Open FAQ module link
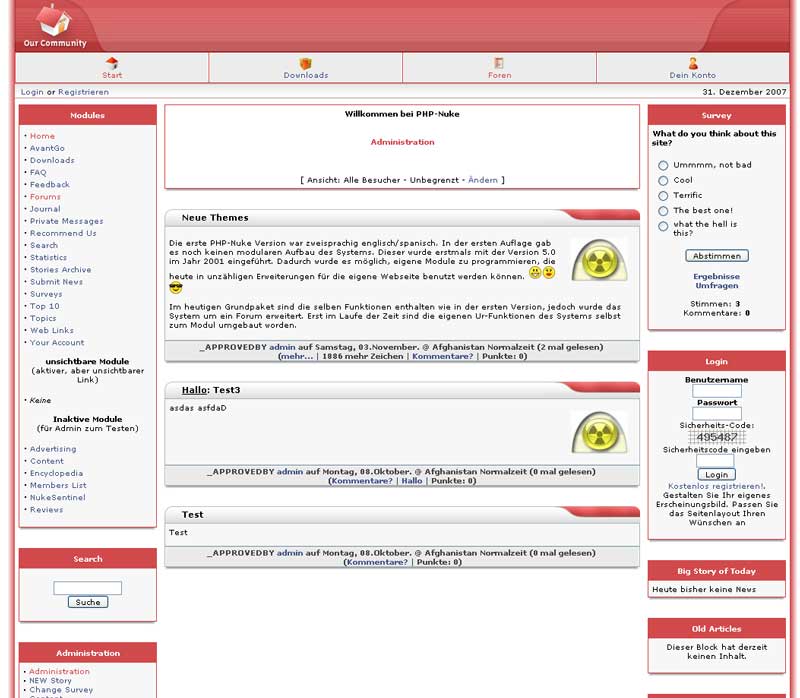This screenshot has height=698, width=800. click(38, 172)
